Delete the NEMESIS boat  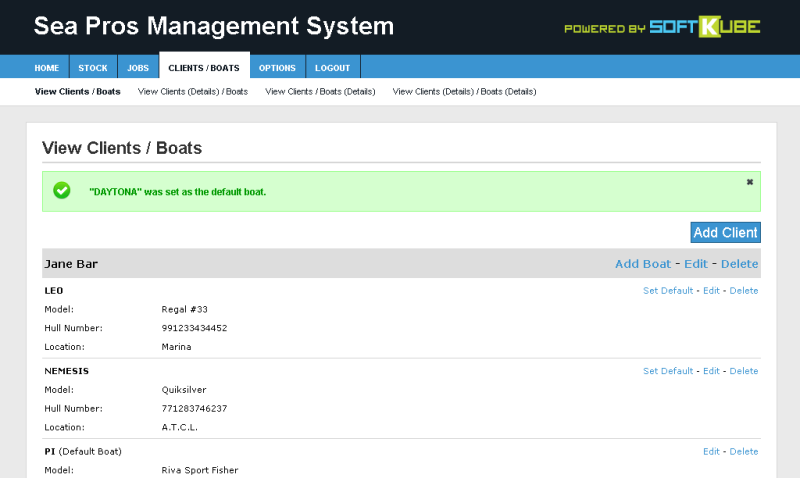click(x=744, y=371)
